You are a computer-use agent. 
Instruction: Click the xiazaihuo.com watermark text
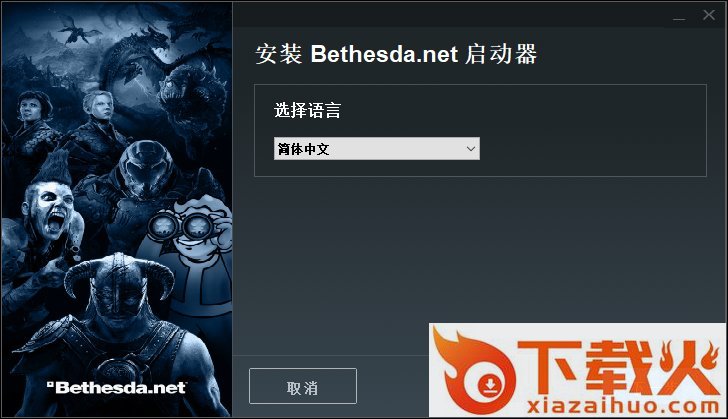pos(624,406)
